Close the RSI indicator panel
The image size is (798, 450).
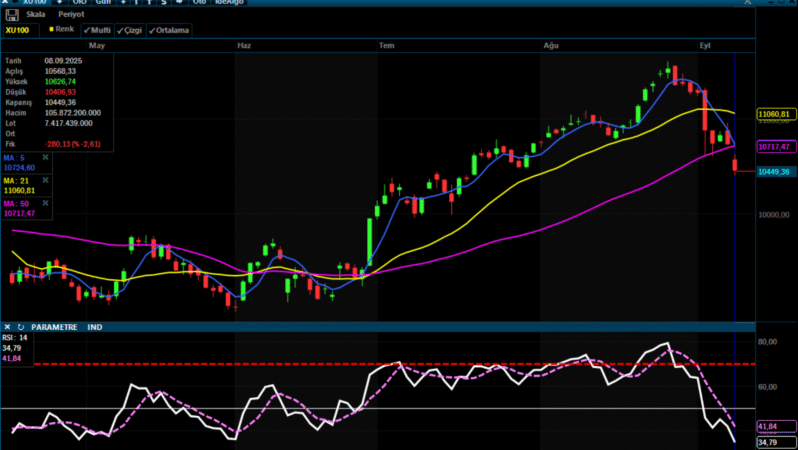(8, 327)
